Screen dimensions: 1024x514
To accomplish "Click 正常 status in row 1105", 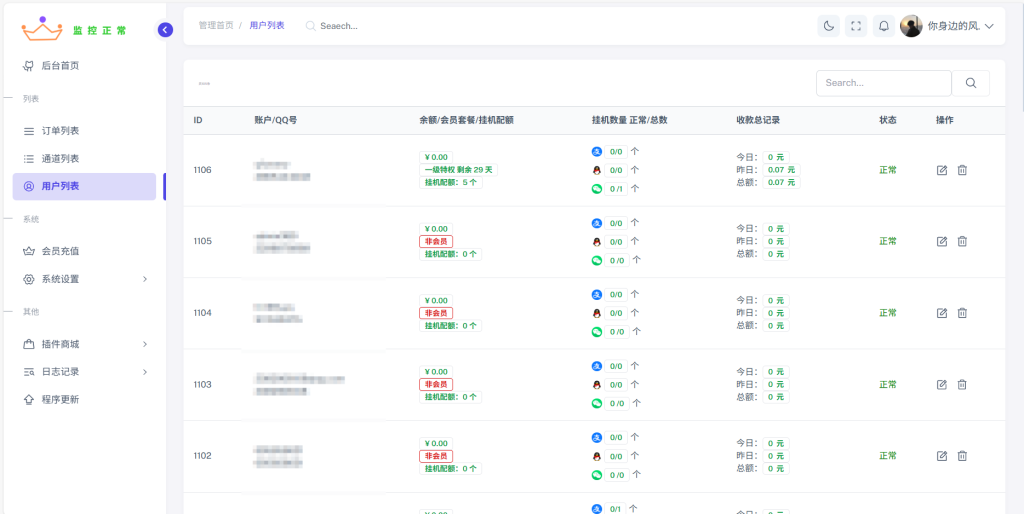I will [x=888, y=241].
